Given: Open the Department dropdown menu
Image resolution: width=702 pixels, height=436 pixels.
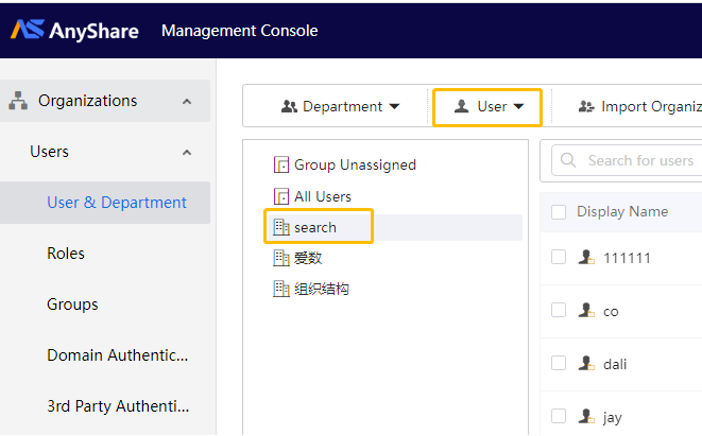Looking at the screenshot, I should point(340,107).
